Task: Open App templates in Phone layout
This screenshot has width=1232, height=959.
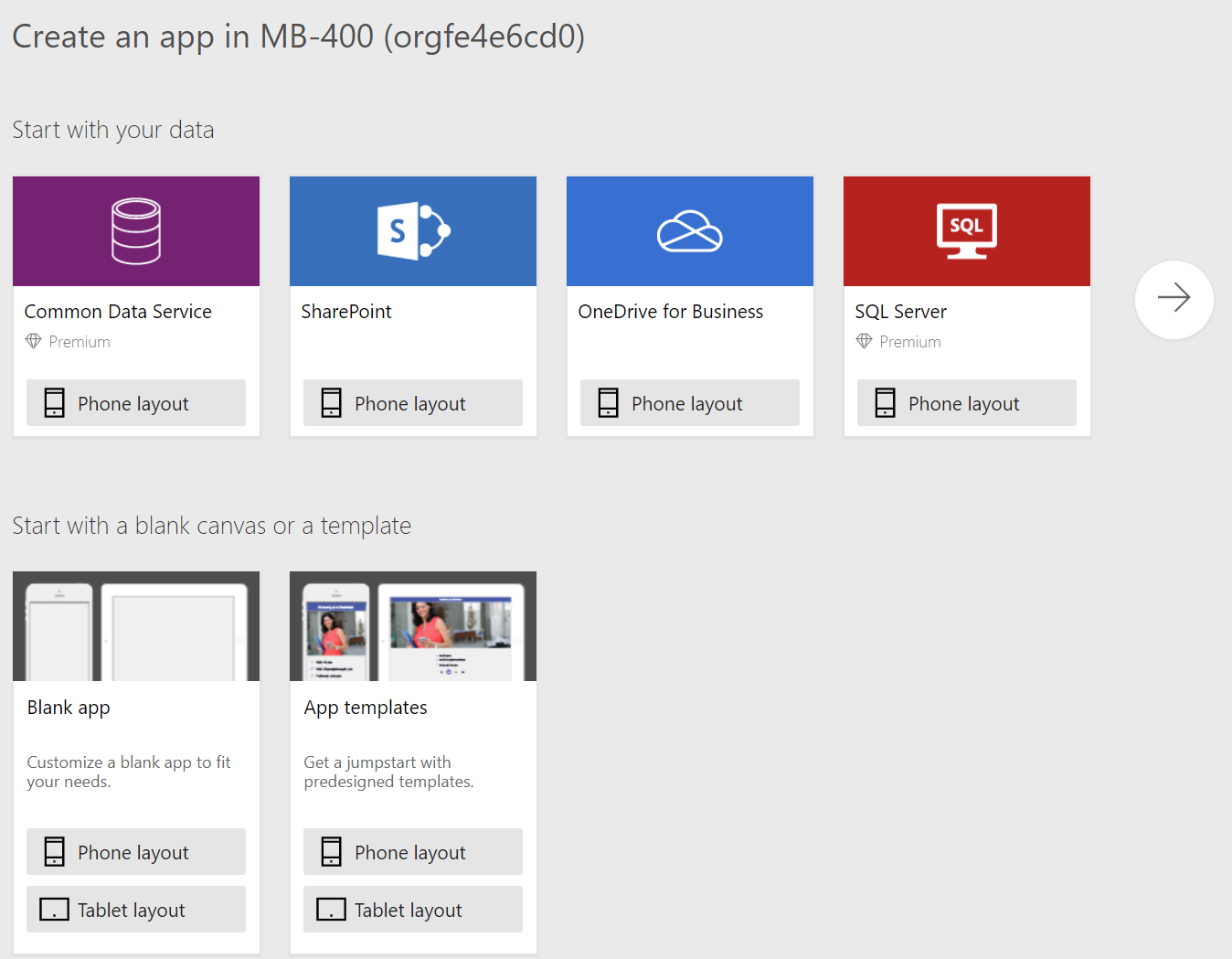Action: click(x=413, y=852)
